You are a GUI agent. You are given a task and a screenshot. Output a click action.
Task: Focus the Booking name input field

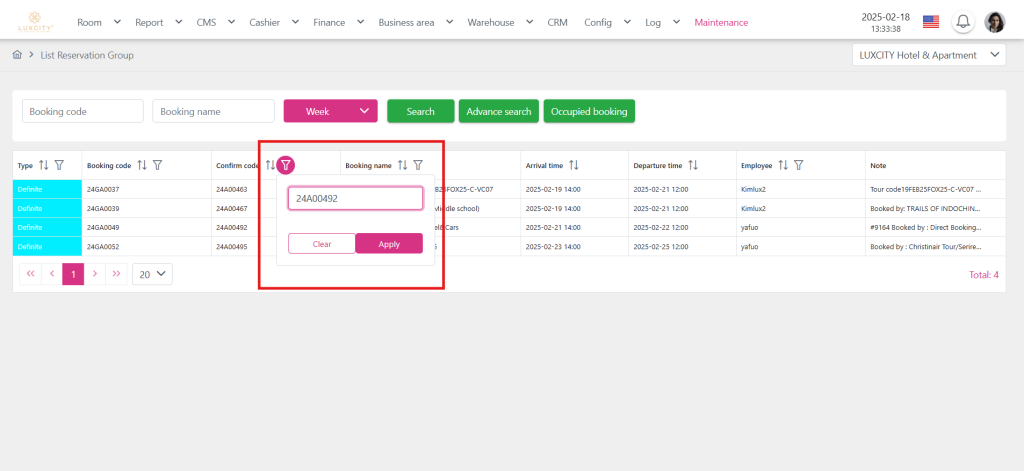(213, 111)
